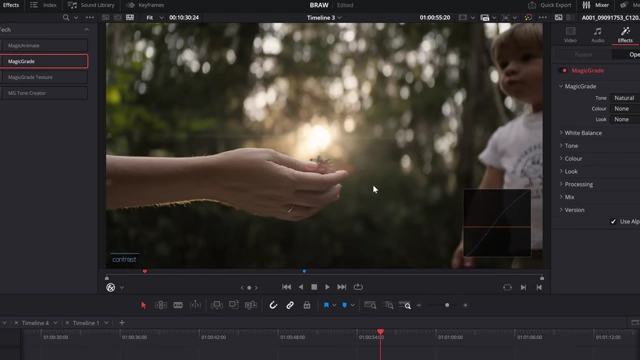Select the arrow Selection Mode tool
This screenshot has height=360, width=640.
pyautogui.click(x=143, y=305)
